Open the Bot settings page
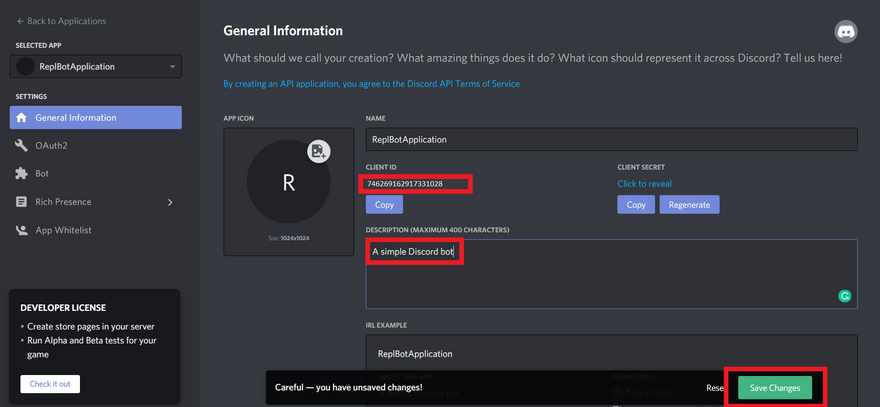Viewport: 880px width, 407px height. (x=42, y=174)
